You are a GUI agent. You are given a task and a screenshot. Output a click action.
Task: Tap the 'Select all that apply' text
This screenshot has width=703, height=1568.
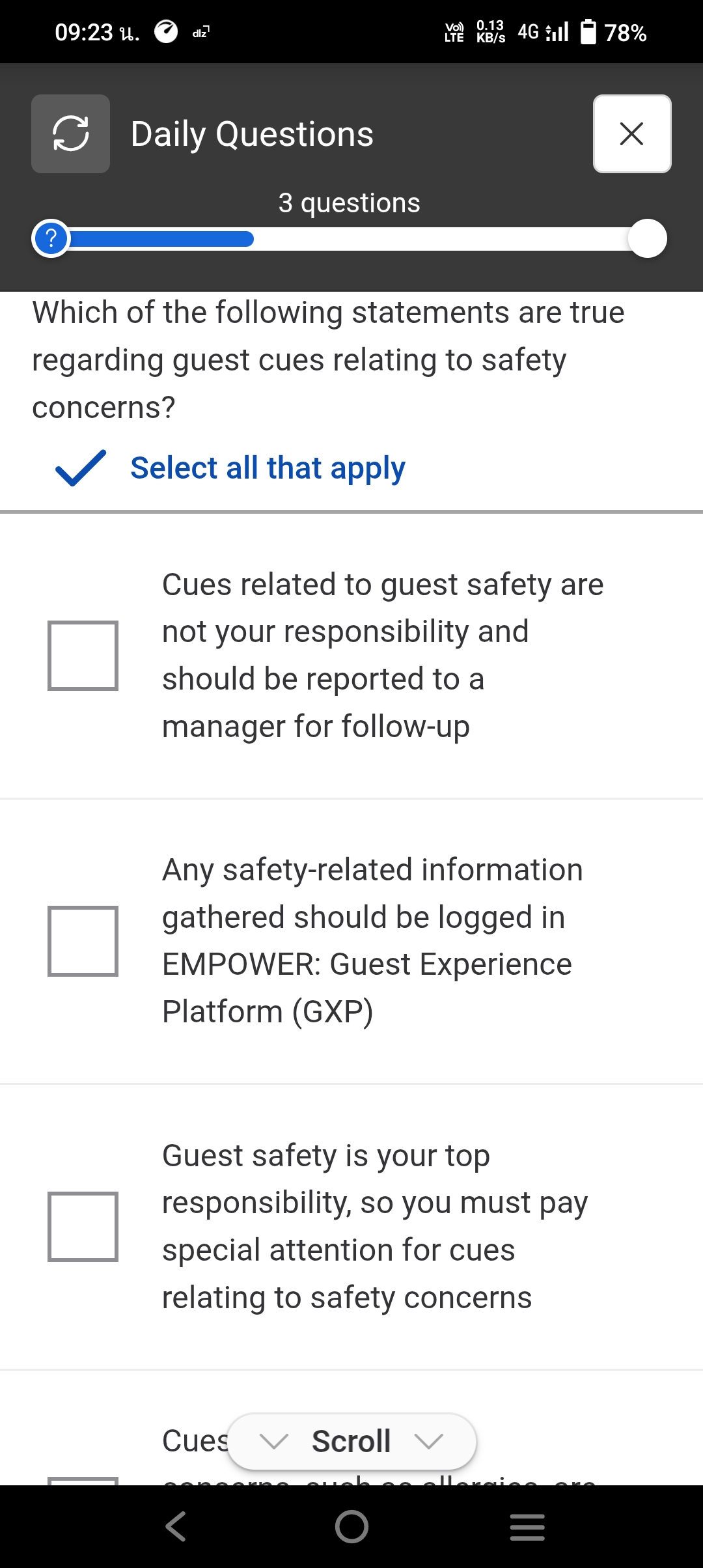(x=268, y=468)
